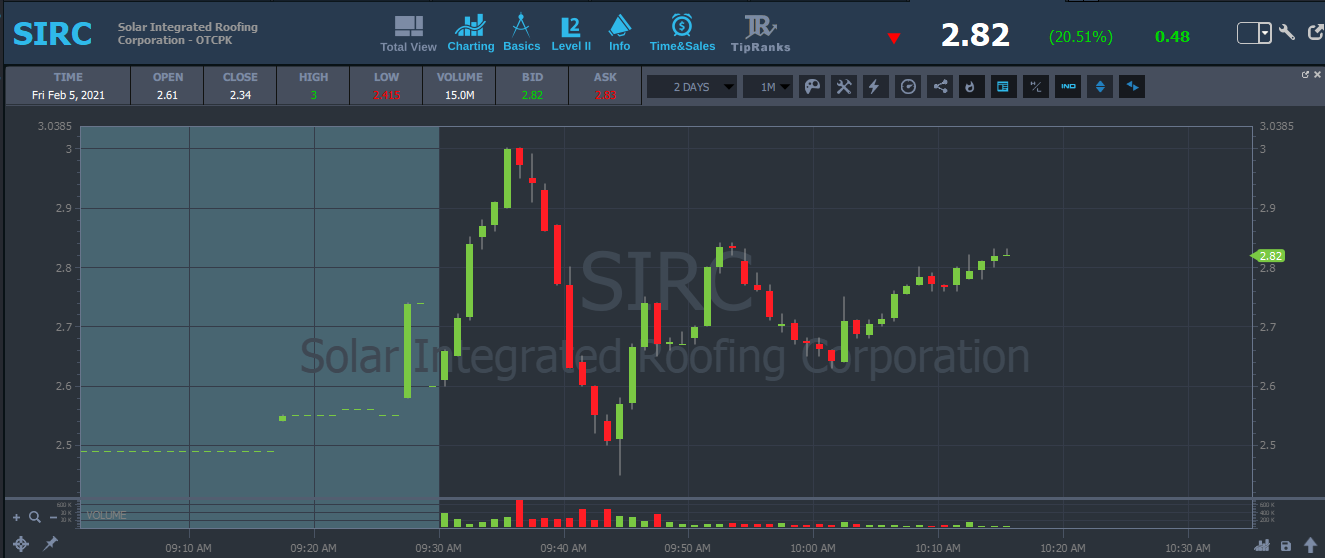This screenshot has width=1325, height=558.
Task: Switch to the Charting view
Action: (x=471, y=33)
